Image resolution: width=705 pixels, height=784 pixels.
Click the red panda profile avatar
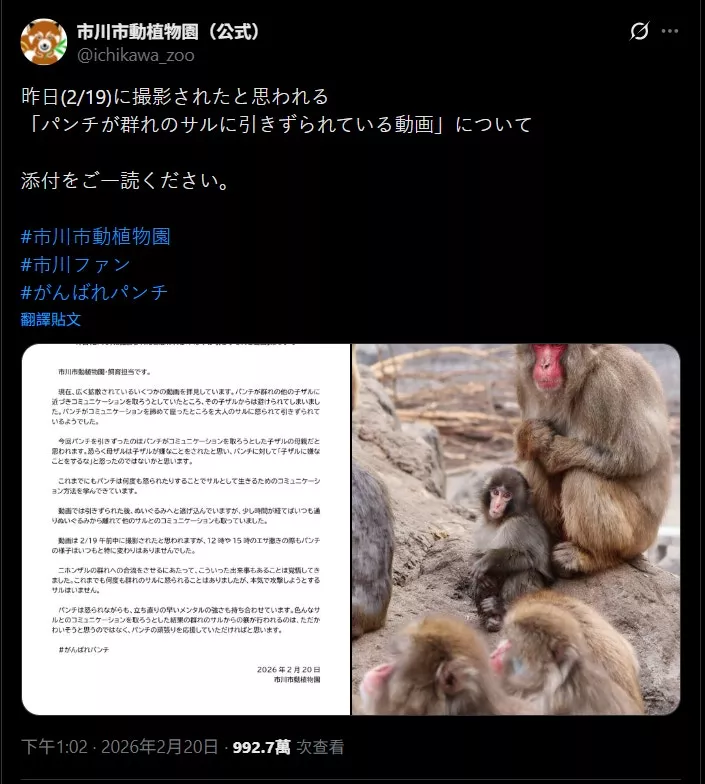(44, 42)
